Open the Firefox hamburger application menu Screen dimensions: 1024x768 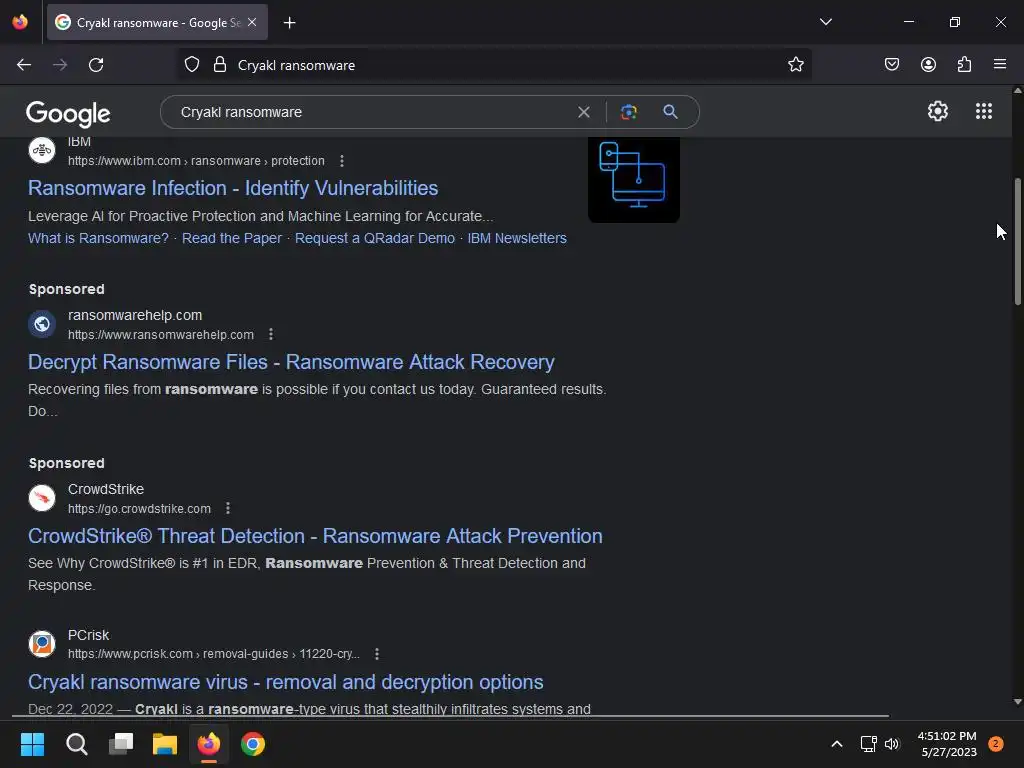tap(1000, 65)
